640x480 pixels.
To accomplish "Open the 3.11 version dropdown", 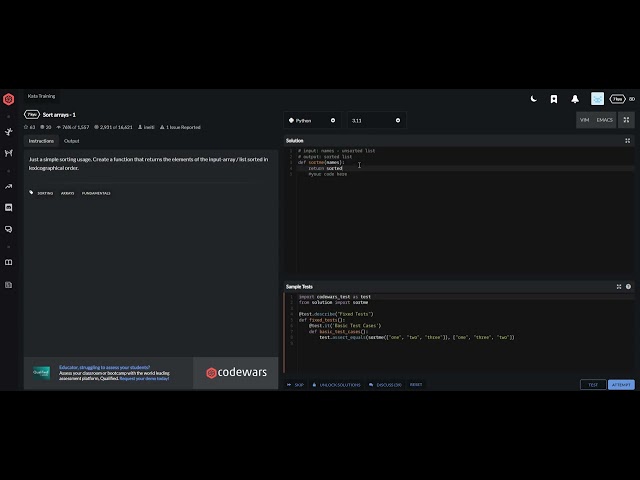I will coord(377,120).
